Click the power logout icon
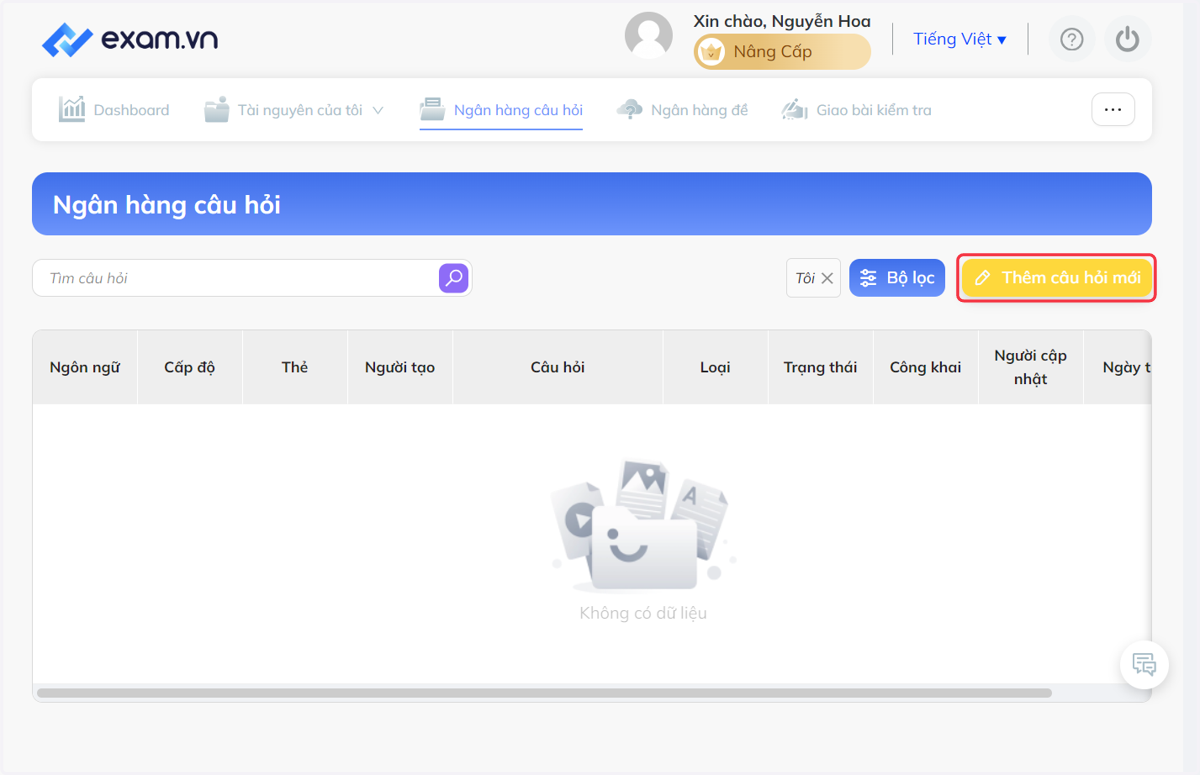1200x775 pixels. pos(1128,39)
